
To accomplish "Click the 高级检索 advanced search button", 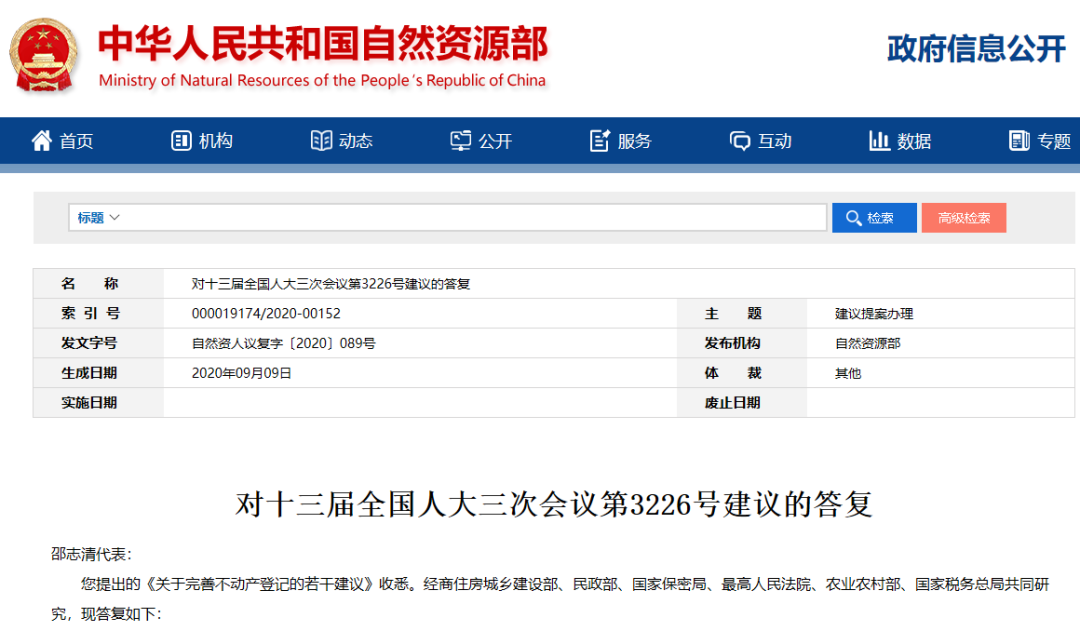I will click(964, 218).
